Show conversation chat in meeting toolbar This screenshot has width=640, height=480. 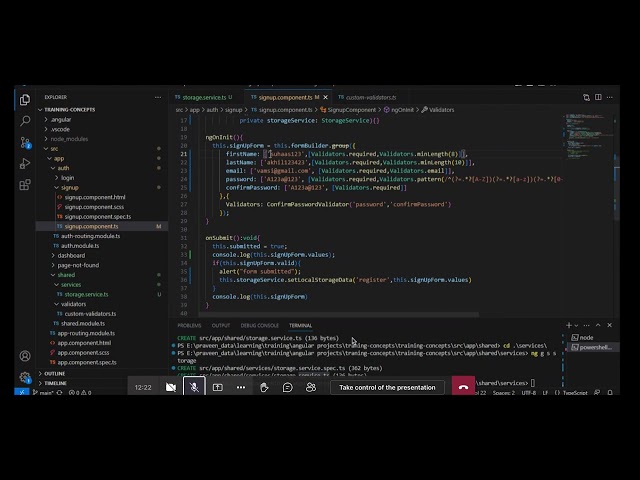tap(287, 387)
